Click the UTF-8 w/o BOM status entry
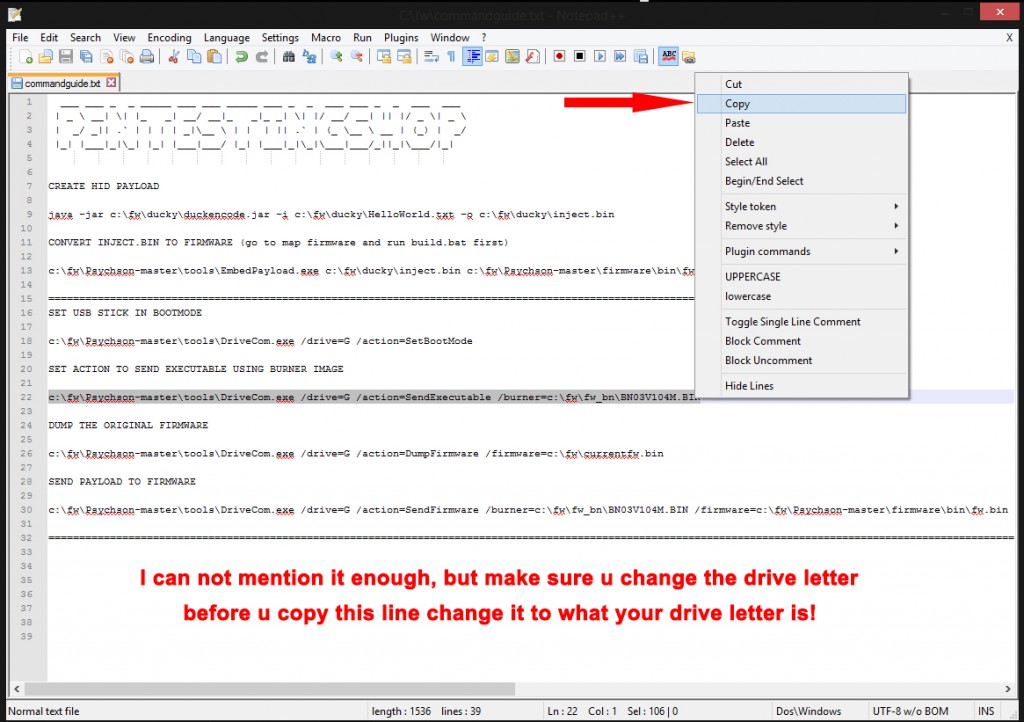 point(910,711)
